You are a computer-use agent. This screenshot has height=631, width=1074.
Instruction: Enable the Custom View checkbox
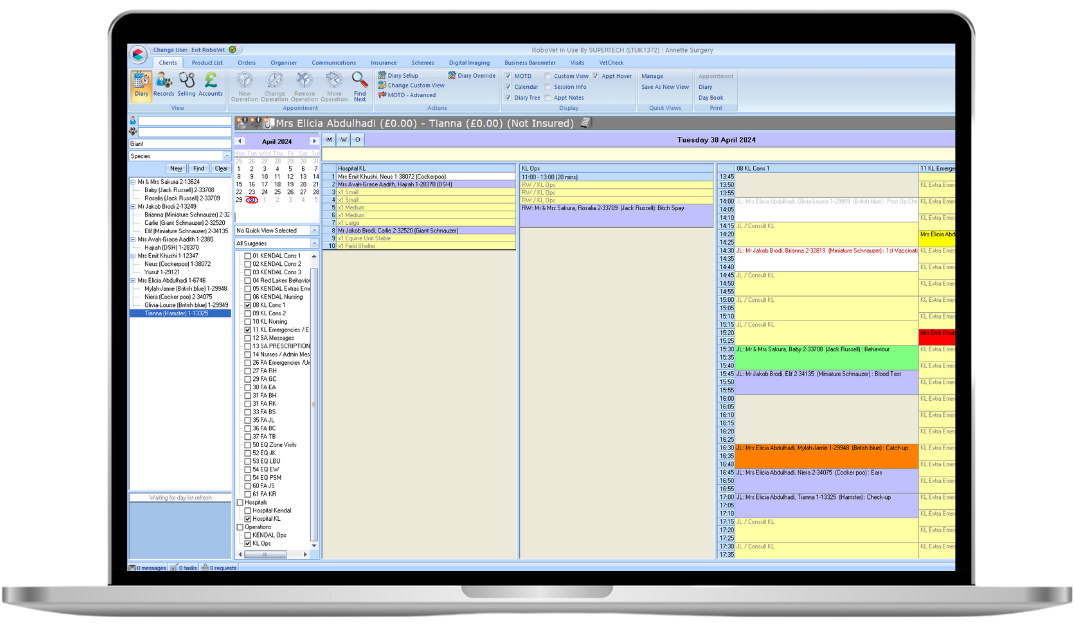[548, 77]
